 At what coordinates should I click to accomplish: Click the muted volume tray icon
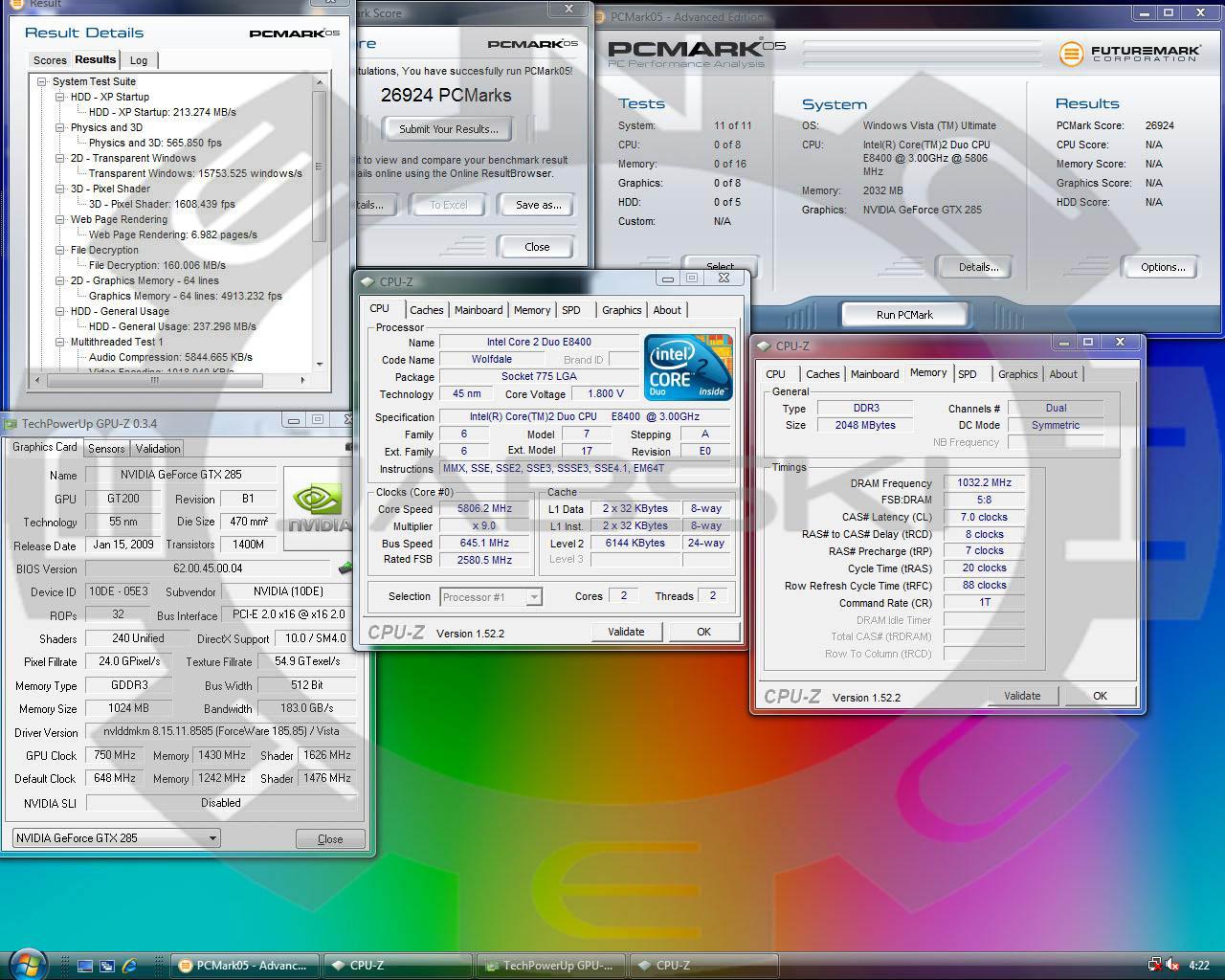[x=1173, y=965]
